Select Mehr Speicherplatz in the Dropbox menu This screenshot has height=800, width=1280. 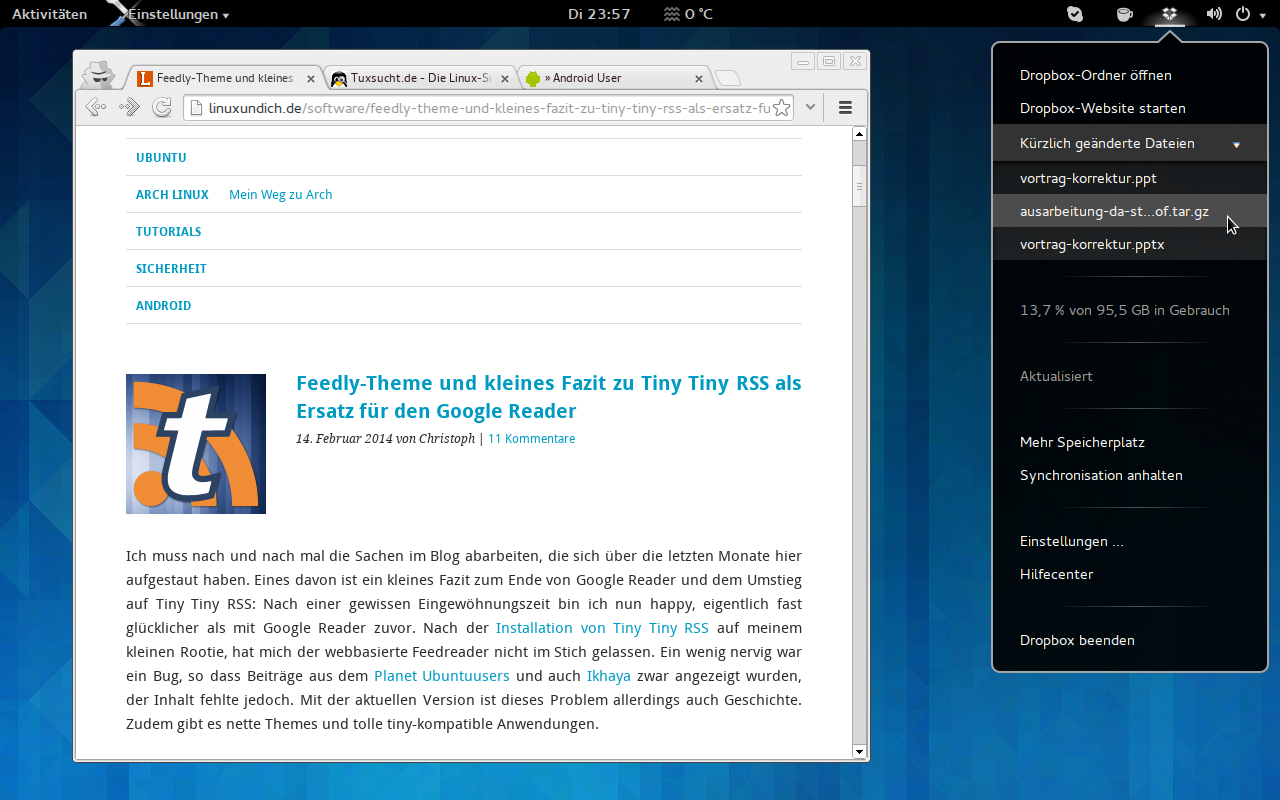(1130, 442)
